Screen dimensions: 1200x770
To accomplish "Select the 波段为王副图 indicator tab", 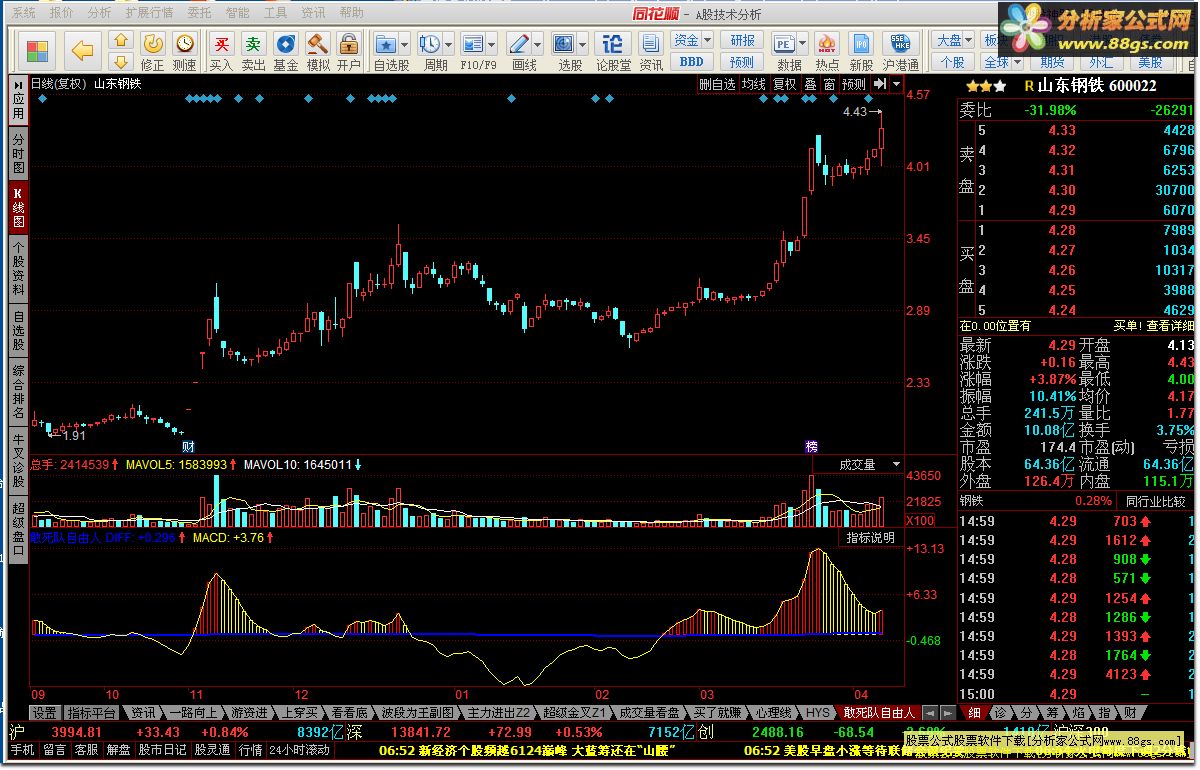I will pos(418,713).
